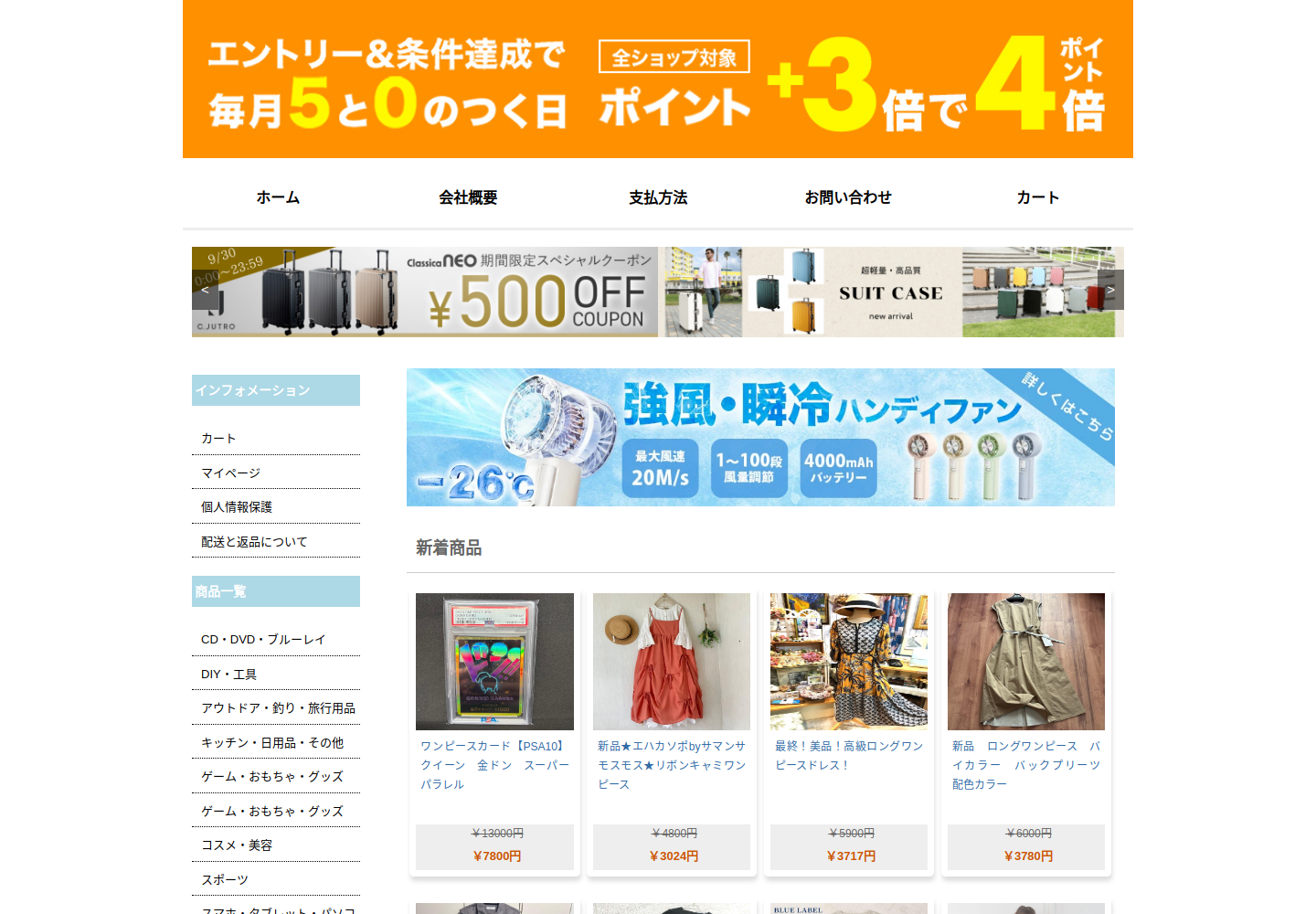This screenshot has height=914, width=1316.
Task: Open 最終！美品！高級ロングワンピースドレス title link
Action: click(x=849, y=756)
